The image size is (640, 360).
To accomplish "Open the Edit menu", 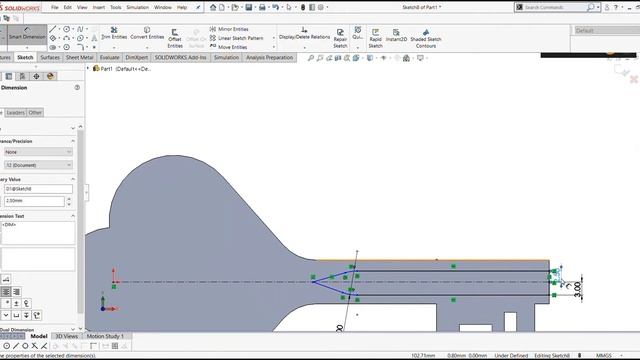I will point(67,7).
